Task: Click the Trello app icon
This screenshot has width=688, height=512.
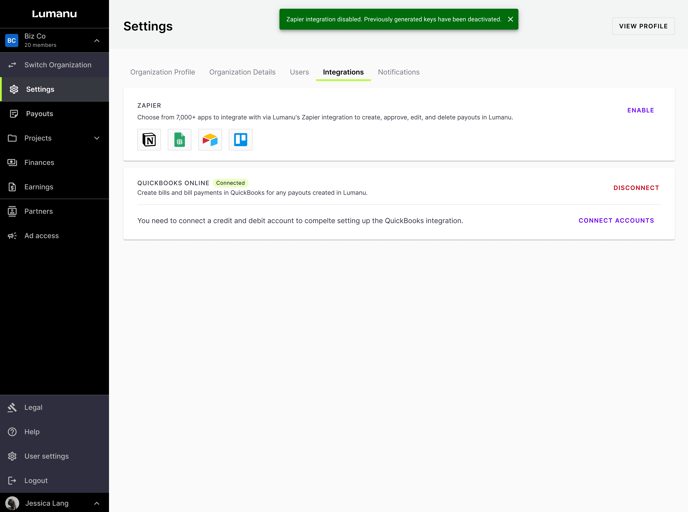Action: pyautogui.click(x=241, y=140)
